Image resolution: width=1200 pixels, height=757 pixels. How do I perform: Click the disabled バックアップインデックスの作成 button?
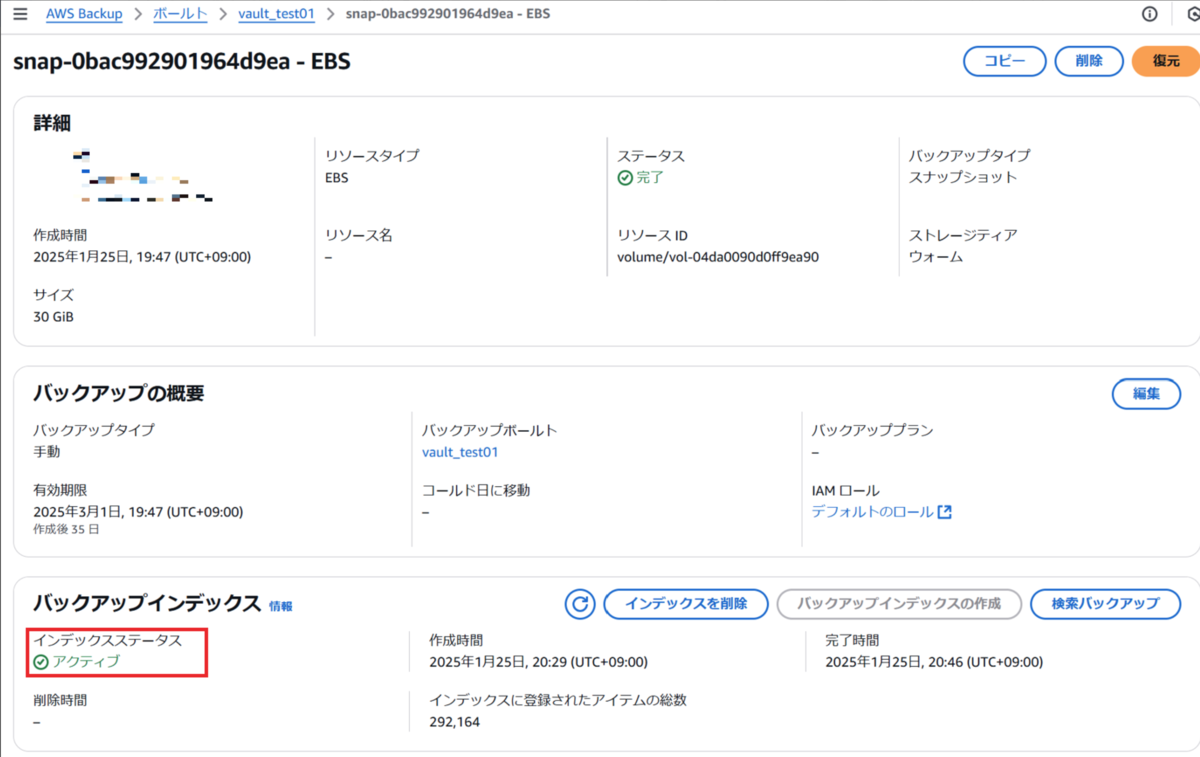(899, 604)
